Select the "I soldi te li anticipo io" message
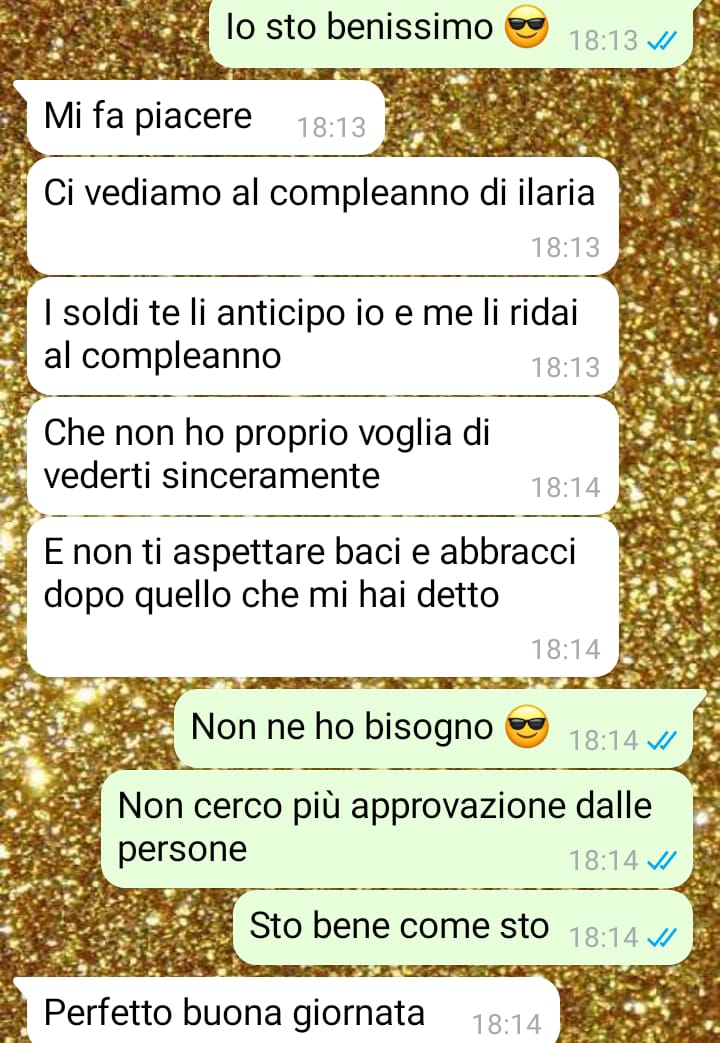Image resolution: width=720 pixels, height=1043 pixels. (x=323, y=337)
